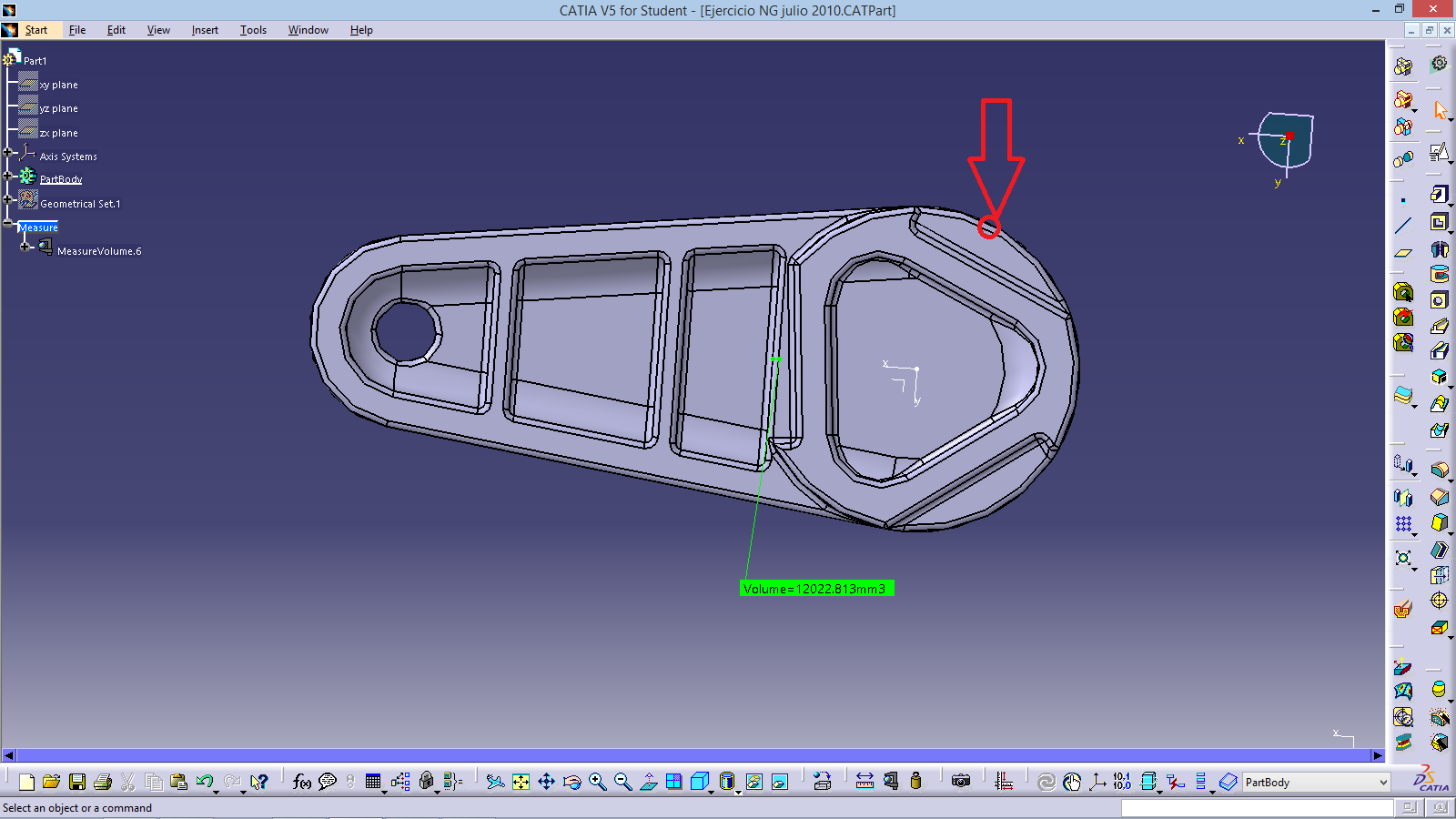Fit all in view
The width and height of the screenshot is (1456, 819).
pyautogui.click(x=521, y=782)
